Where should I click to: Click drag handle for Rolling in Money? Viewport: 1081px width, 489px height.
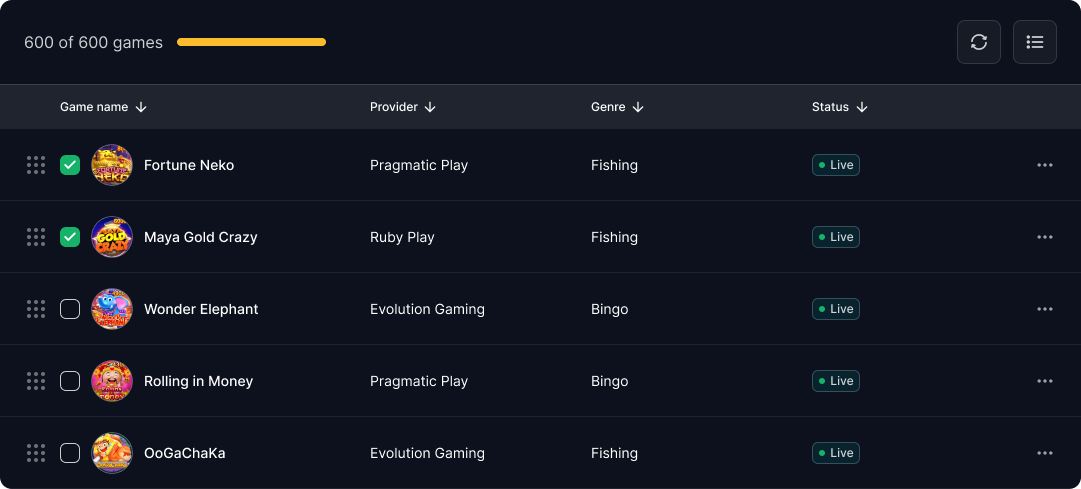coord(36,381)
